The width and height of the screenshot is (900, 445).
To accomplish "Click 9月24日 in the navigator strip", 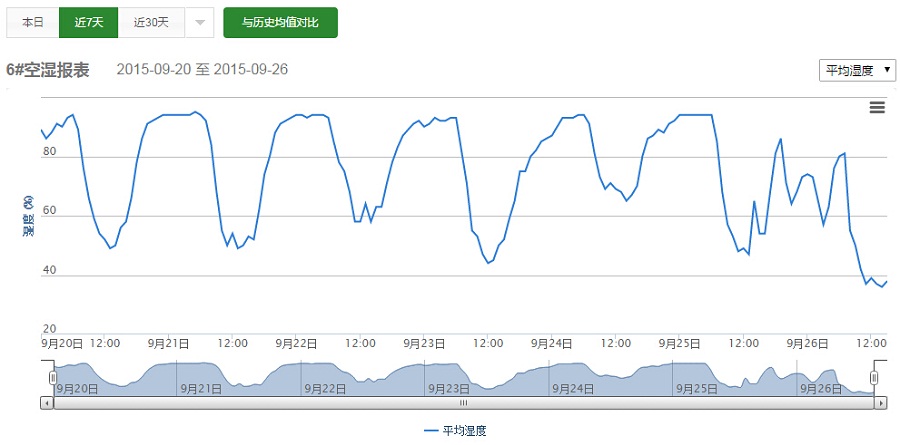I will tap(571, 388).
